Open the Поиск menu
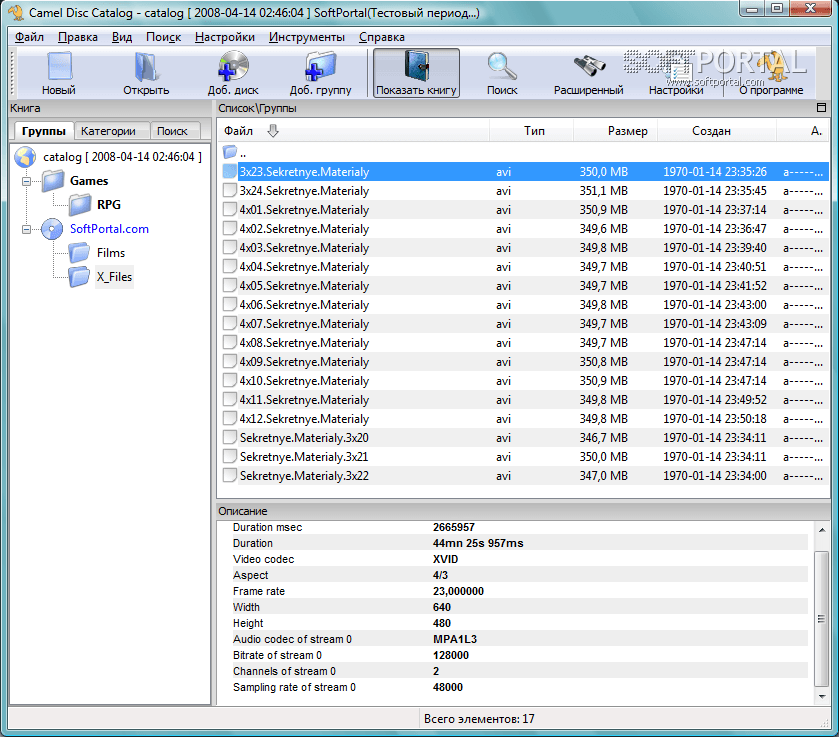 coord(164,37)
